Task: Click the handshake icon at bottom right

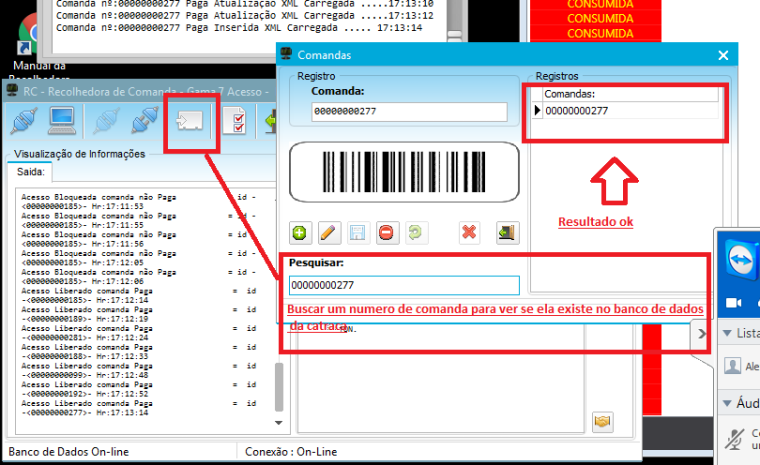Action: [x=602, y=421]
